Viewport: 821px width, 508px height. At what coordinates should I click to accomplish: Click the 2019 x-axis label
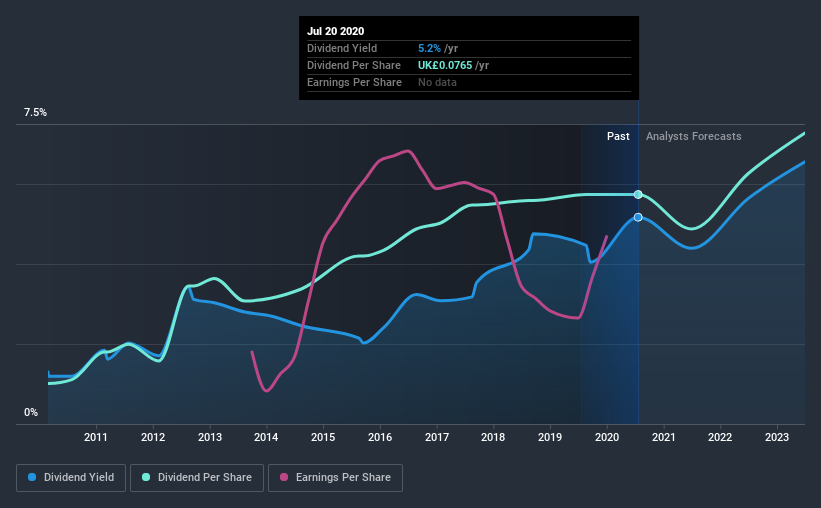(550, 437)
